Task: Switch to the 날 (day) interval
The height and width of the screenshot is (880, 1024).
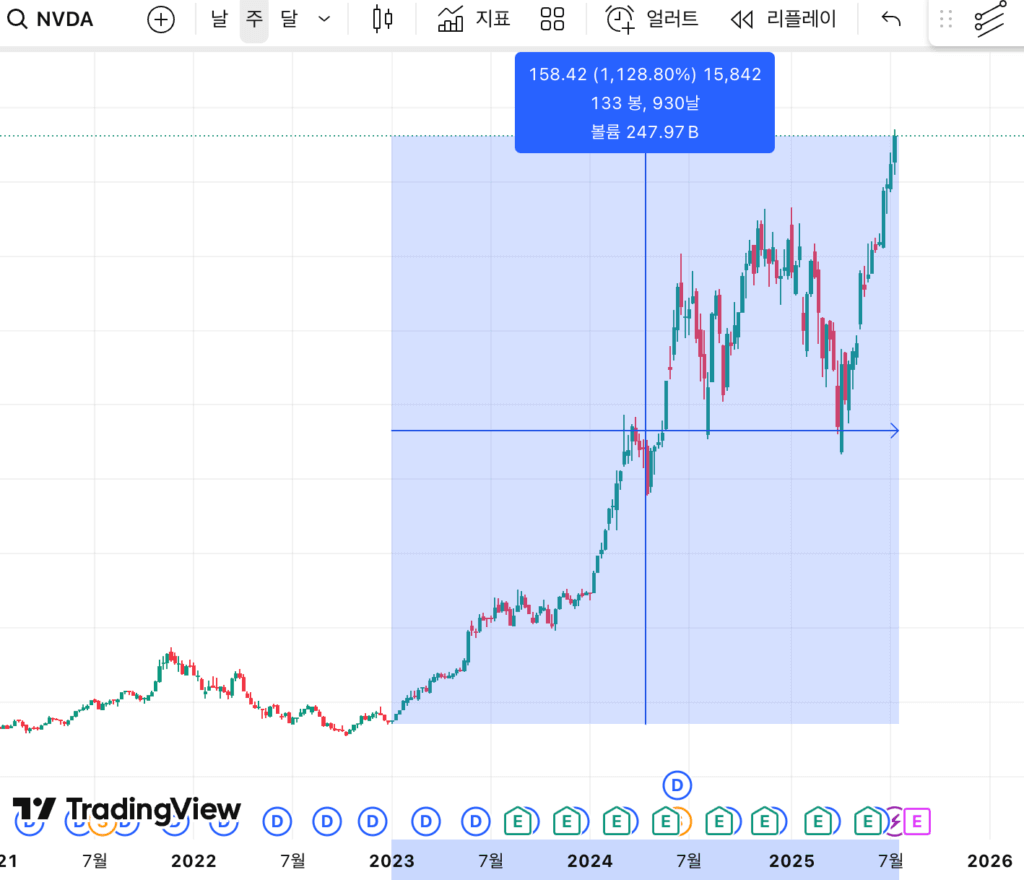Action: tap(219, 19)
